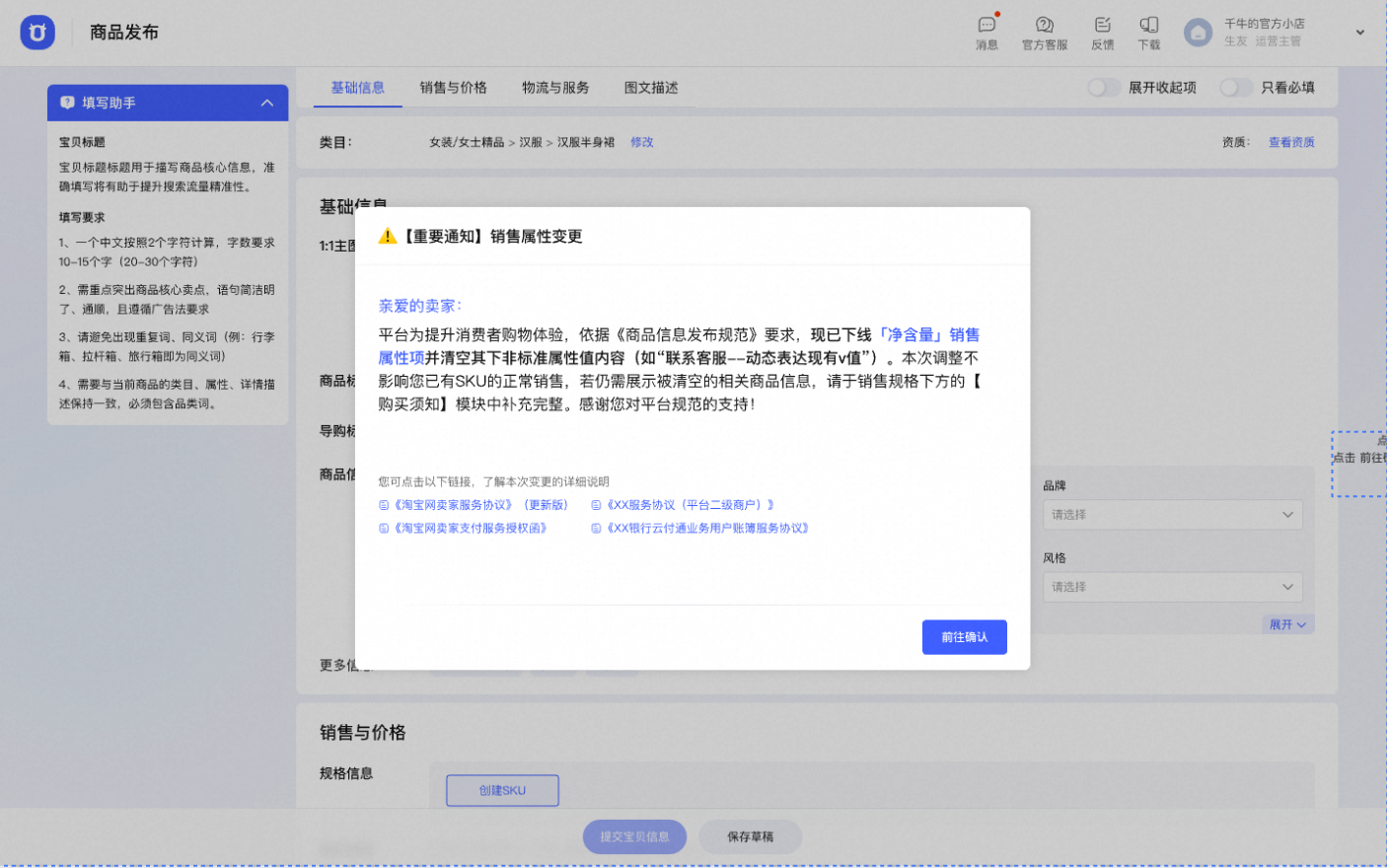The image size is (1387, 868).
Task: Switch to the 销售与价格 tab
Action: (454, 88)
